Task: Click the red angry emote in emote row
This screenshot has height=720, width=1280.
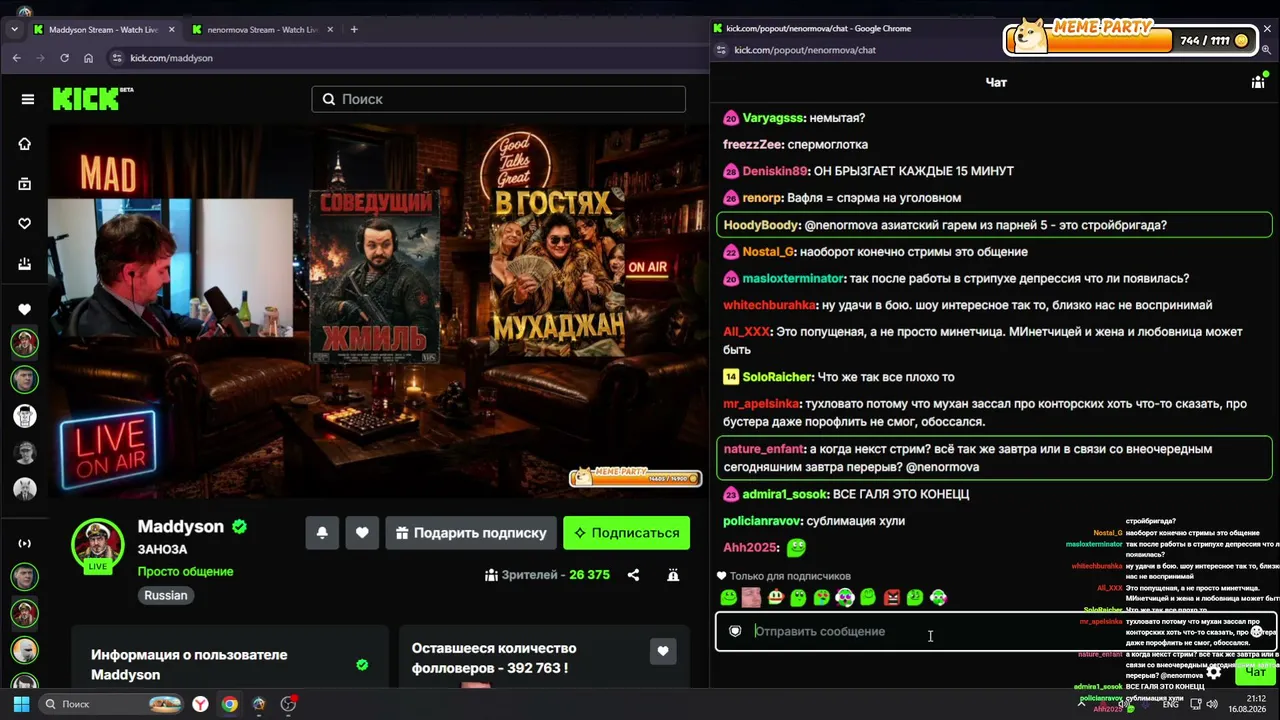Action: [x=892, y=598]
